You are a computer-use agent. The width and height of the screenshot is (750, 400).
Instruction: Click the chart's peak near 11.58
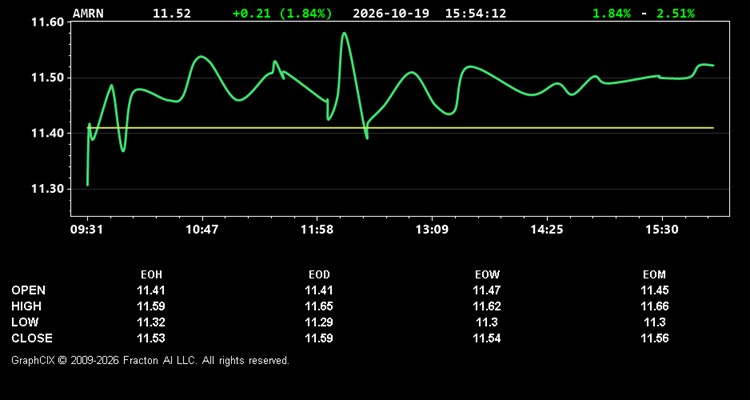pyautogui.click(x=344, y=33)
